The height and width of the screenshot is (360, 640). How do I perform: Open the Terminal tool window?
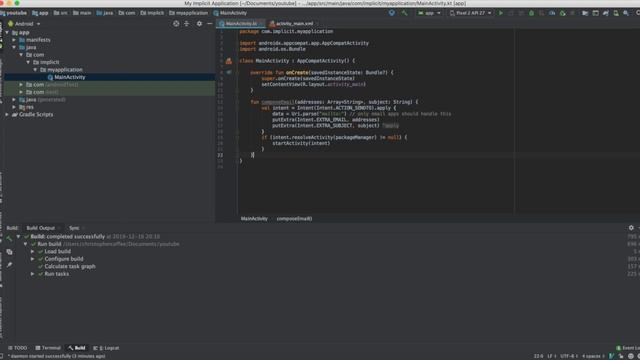pos(48,348)
